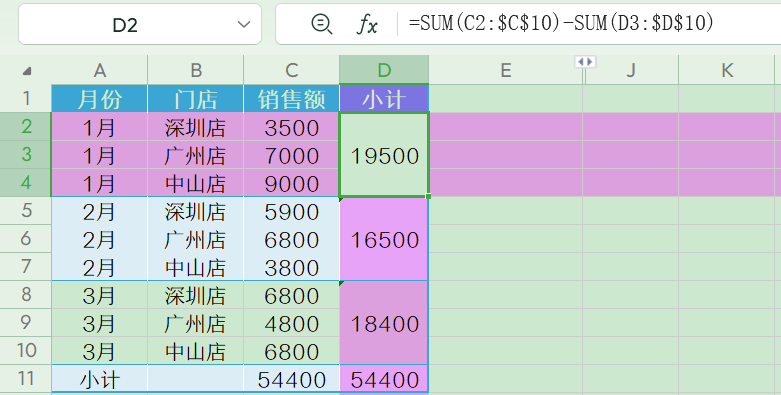Click the cell with value 3800
This screenshot has width=781, height=395.
point(291,267)
